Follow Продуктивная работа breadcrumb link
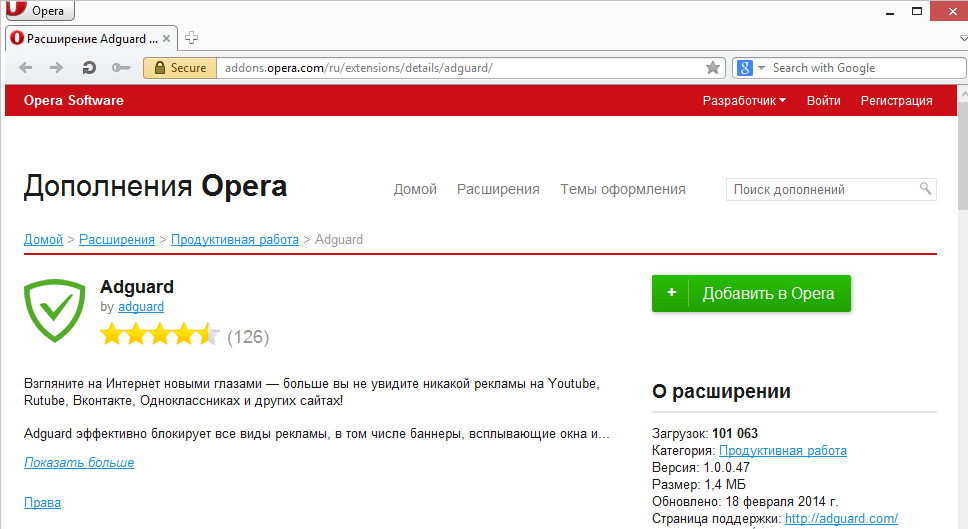The image size is (968, 529). click(x=235, y=240)
